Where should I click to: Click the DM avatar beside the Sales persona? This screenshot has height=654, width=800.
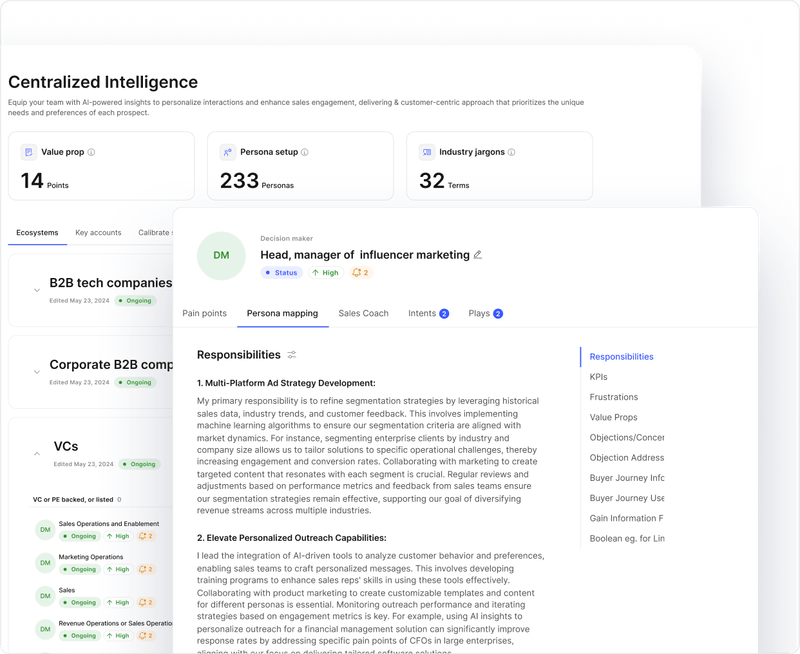(45, 596)
